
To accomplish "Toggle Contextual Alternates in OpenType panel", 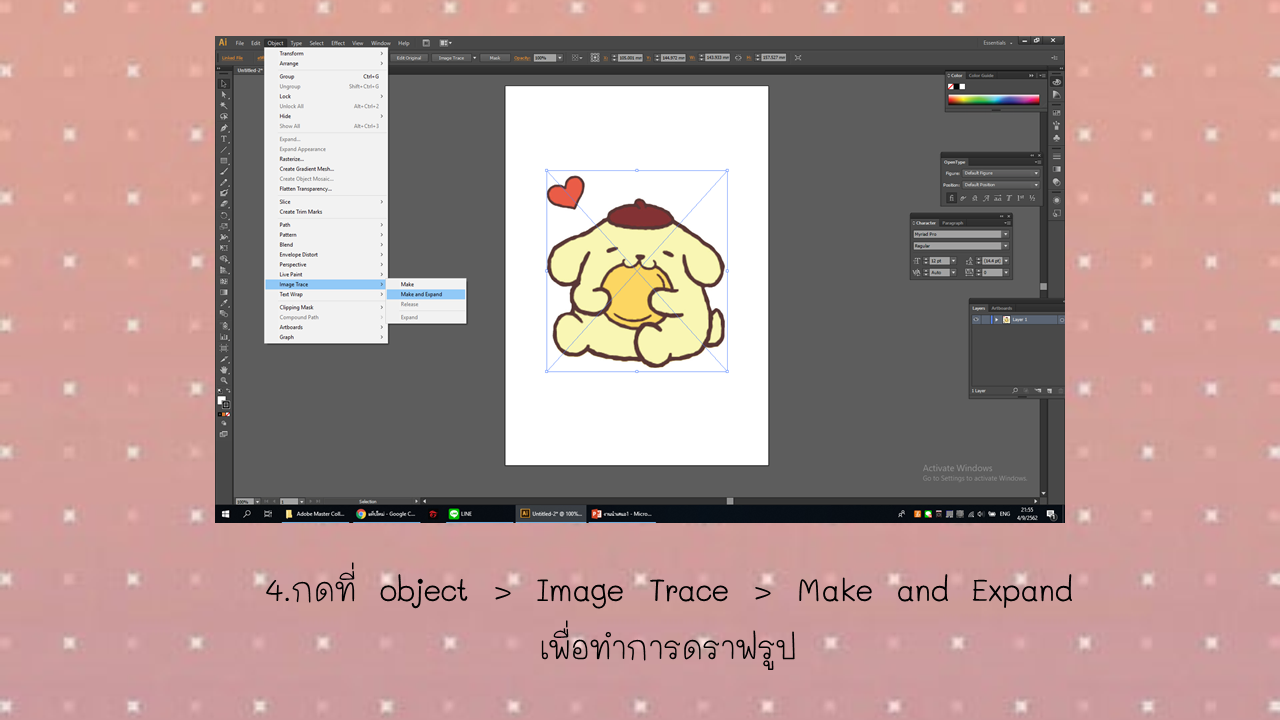I will click(x=963, y=198).
